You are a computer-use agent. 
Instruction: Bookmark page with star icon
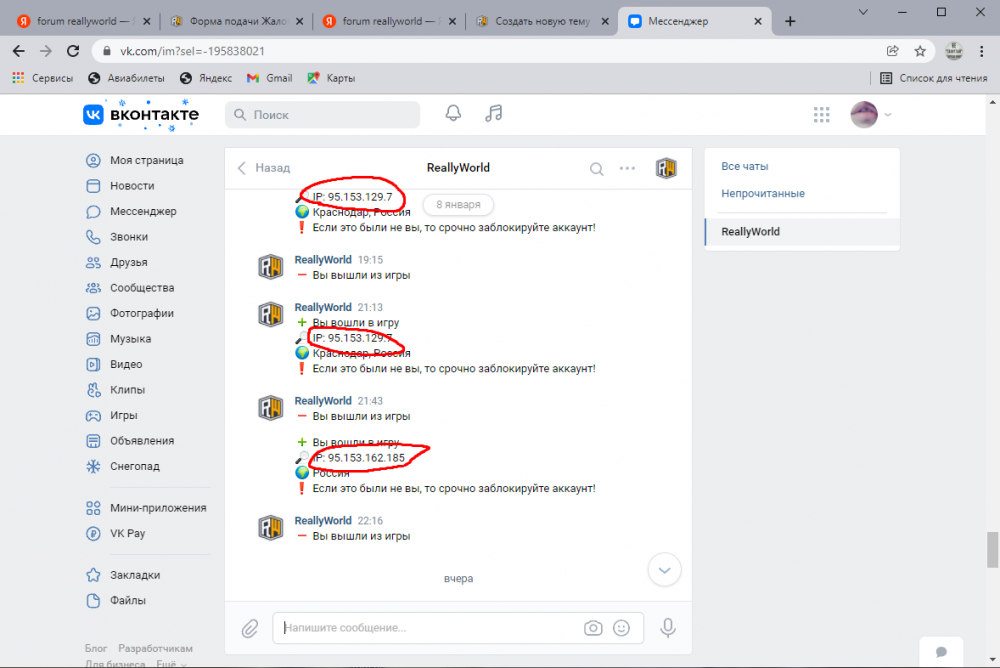pos(920,51)
